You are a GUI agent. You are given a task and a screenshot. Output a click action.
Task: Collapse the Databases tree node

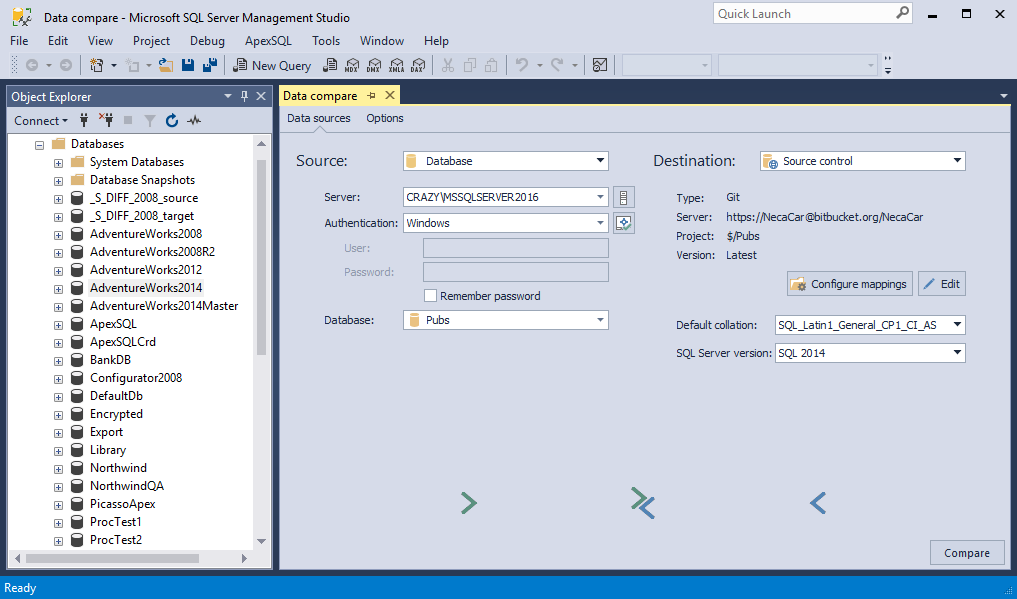(x=40, y=145)
